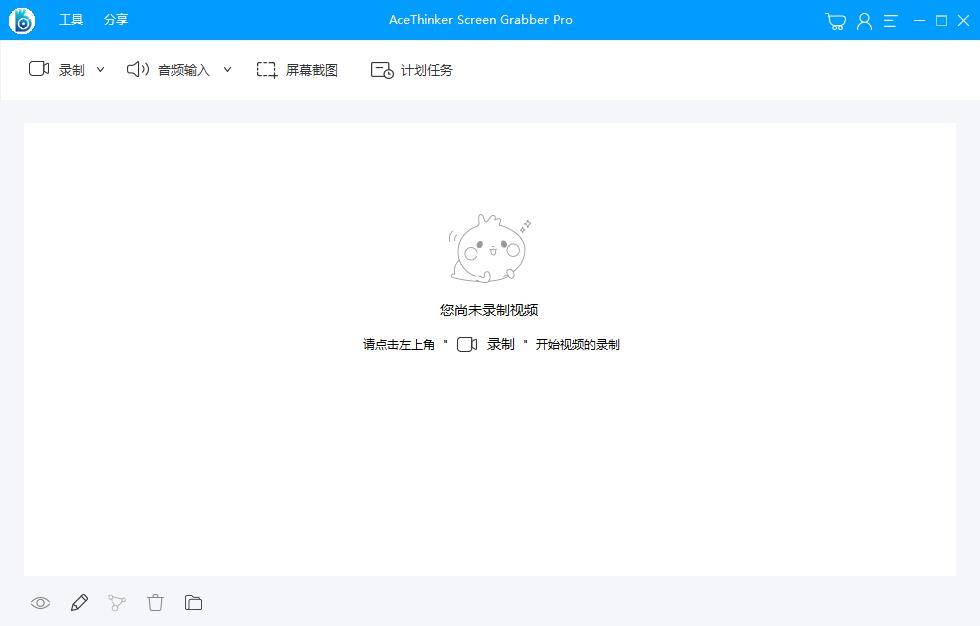Open the hamburger settings menu
This screenshot has width=980, height=626.
[890, 20]
